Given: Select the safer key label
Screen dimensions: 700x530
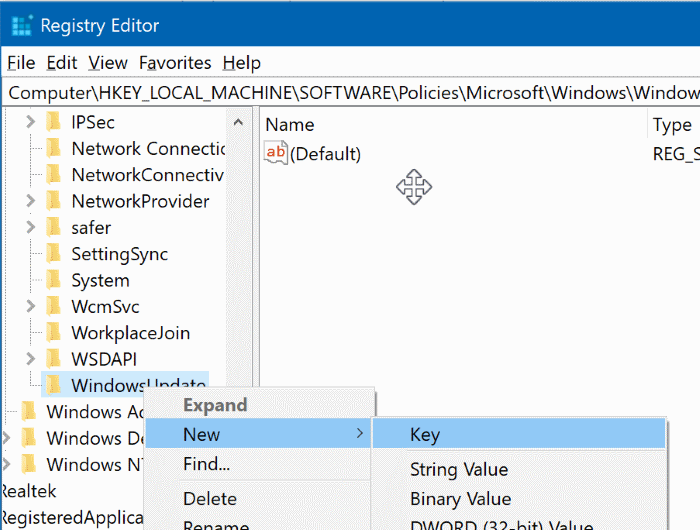Looking at the screenshot, I should [91, 228].
